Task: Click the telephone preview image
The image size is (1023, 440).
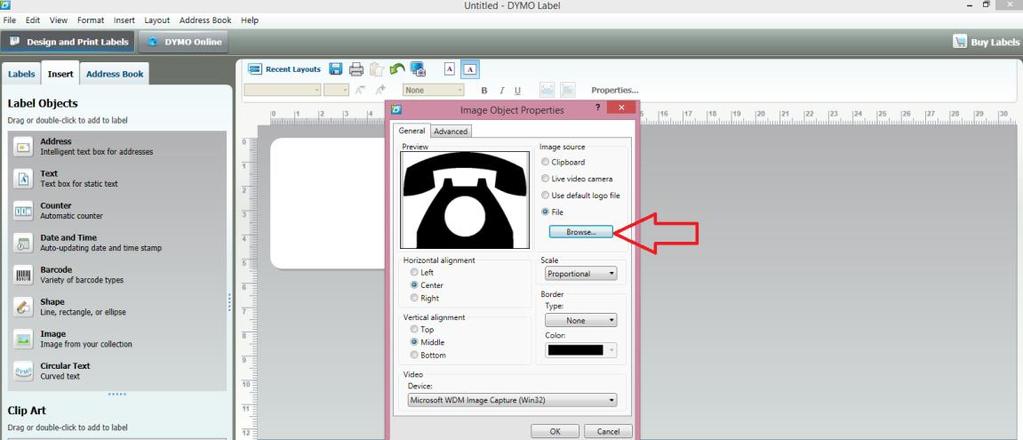Action: tap(465, 200)
